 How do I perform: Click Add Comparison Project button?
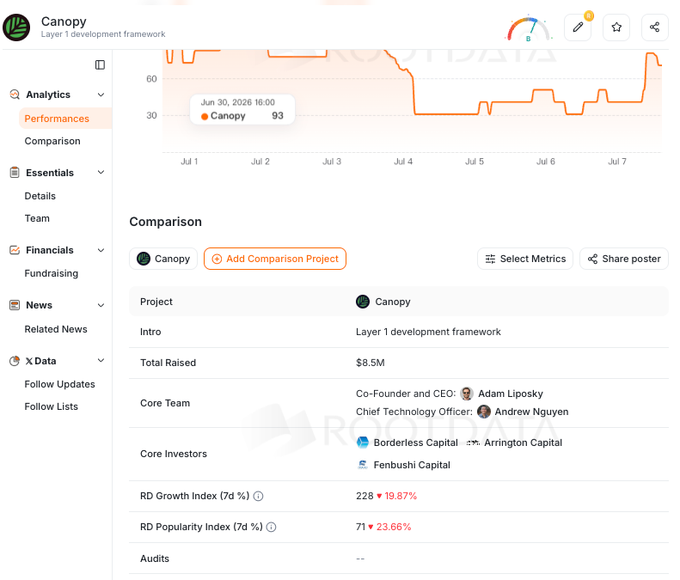tap(275, 259)
